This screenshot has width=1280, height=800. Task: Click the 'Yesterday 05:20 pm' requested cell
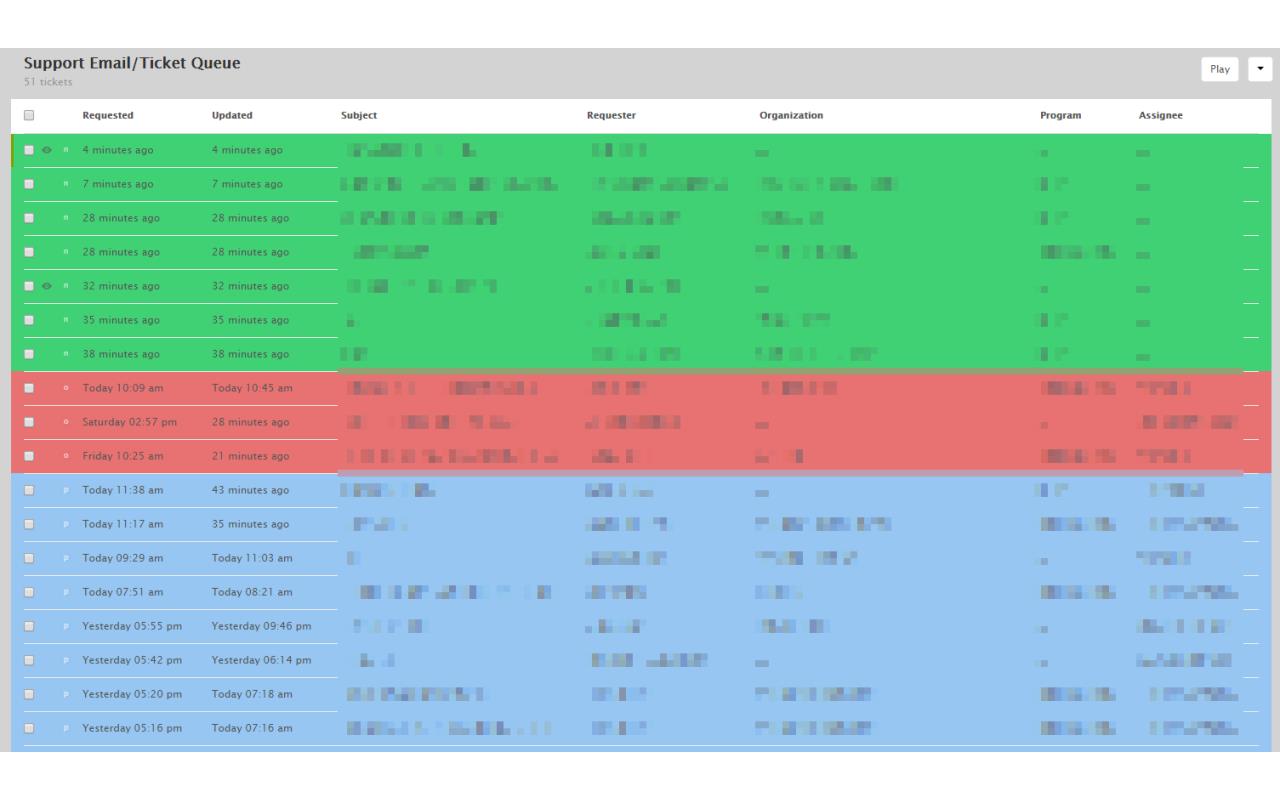[132, 694]
